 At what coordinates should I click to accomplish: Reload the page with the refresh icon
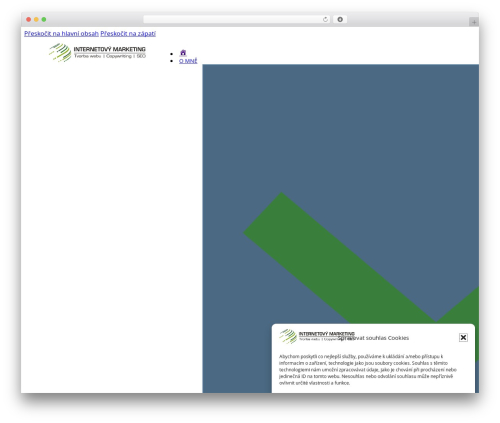pyautogui.click(x=325, y=19)
